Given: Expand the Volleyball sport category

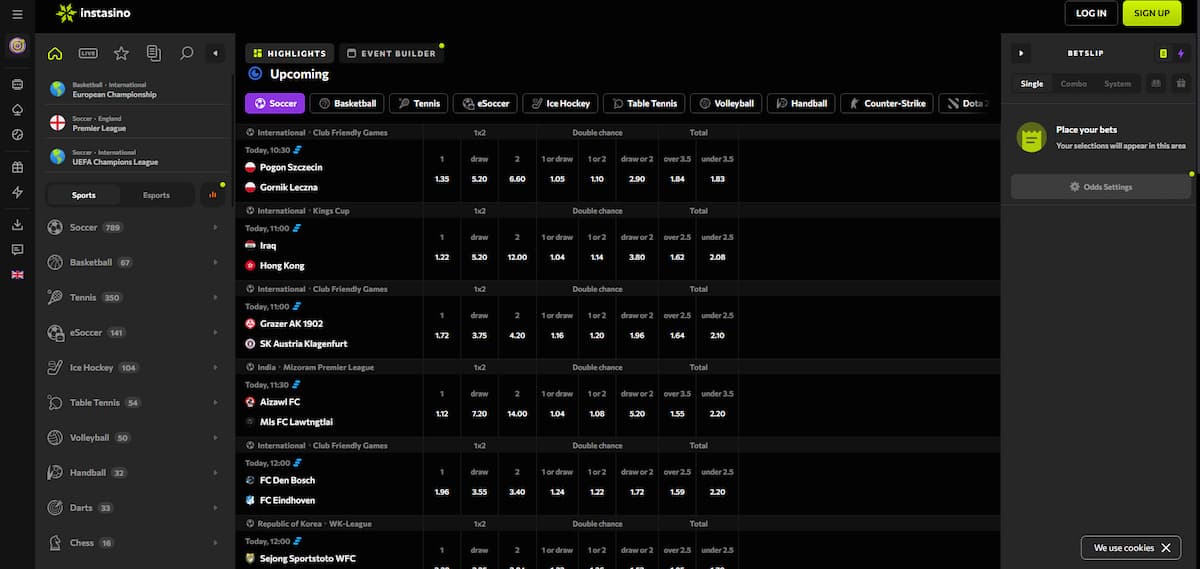Looking at the screenshot, I should (x=133, y=438).
